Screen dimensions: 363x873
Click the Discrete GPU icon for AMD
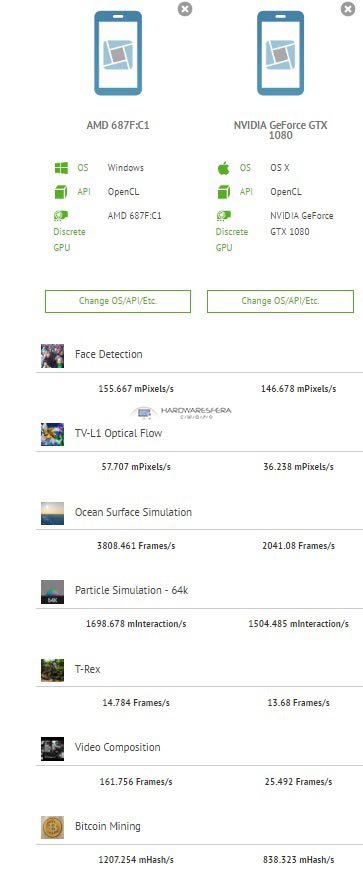point(61,215)
